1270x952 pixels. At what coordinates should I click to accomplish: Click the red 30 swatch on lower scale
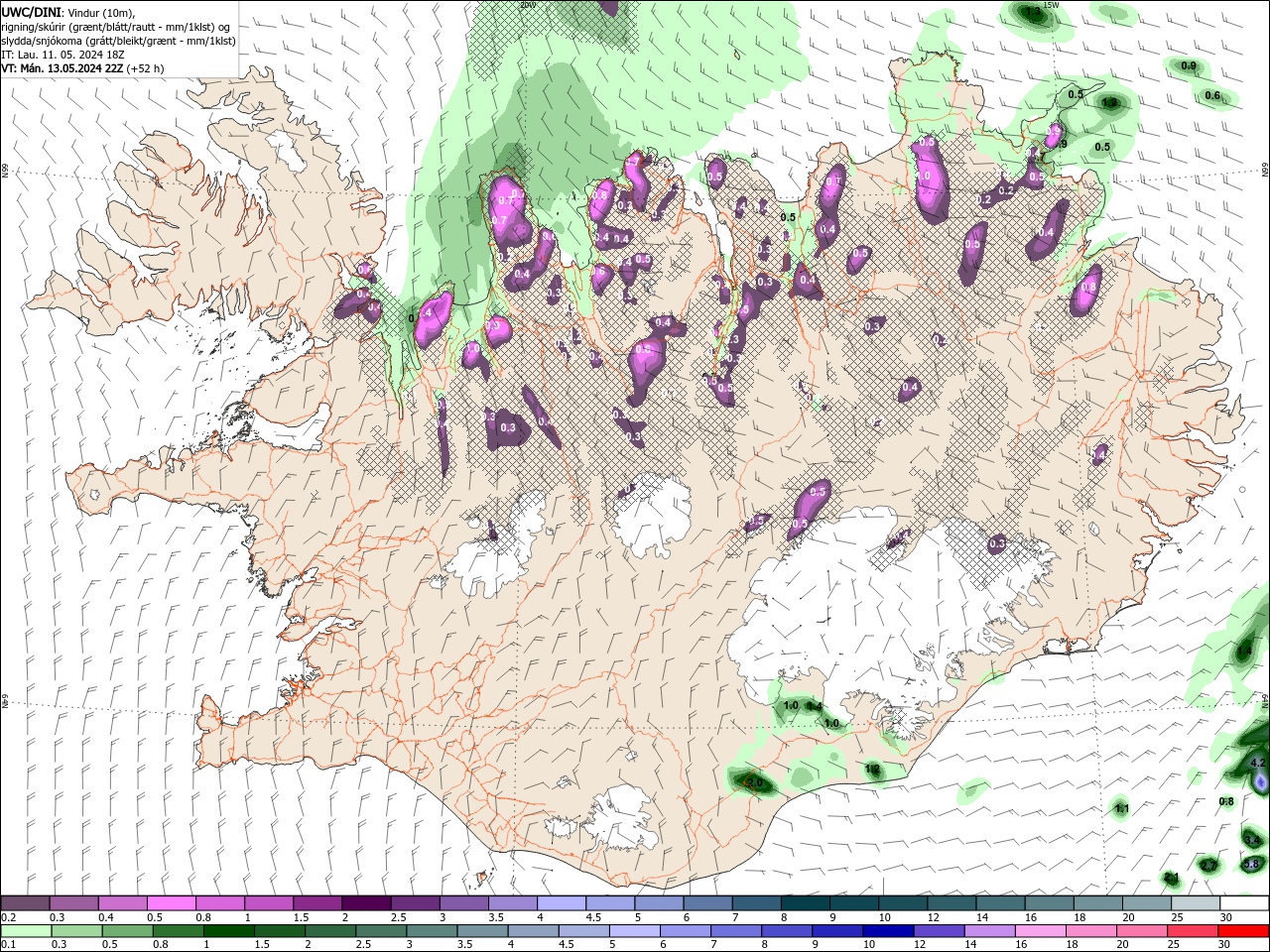pyautogui.click(x=1244, y=931)
